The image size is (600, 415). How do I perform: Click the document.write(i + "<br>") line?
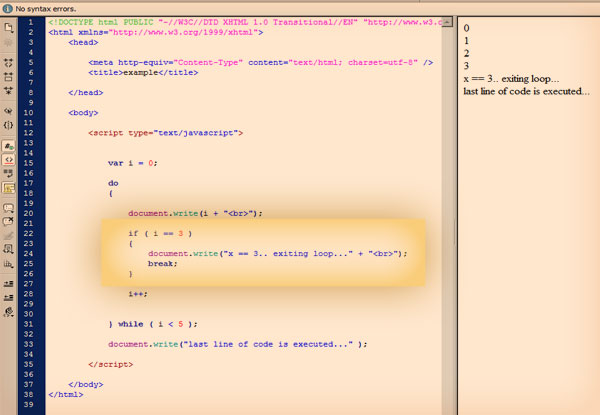tap(196, 213)
